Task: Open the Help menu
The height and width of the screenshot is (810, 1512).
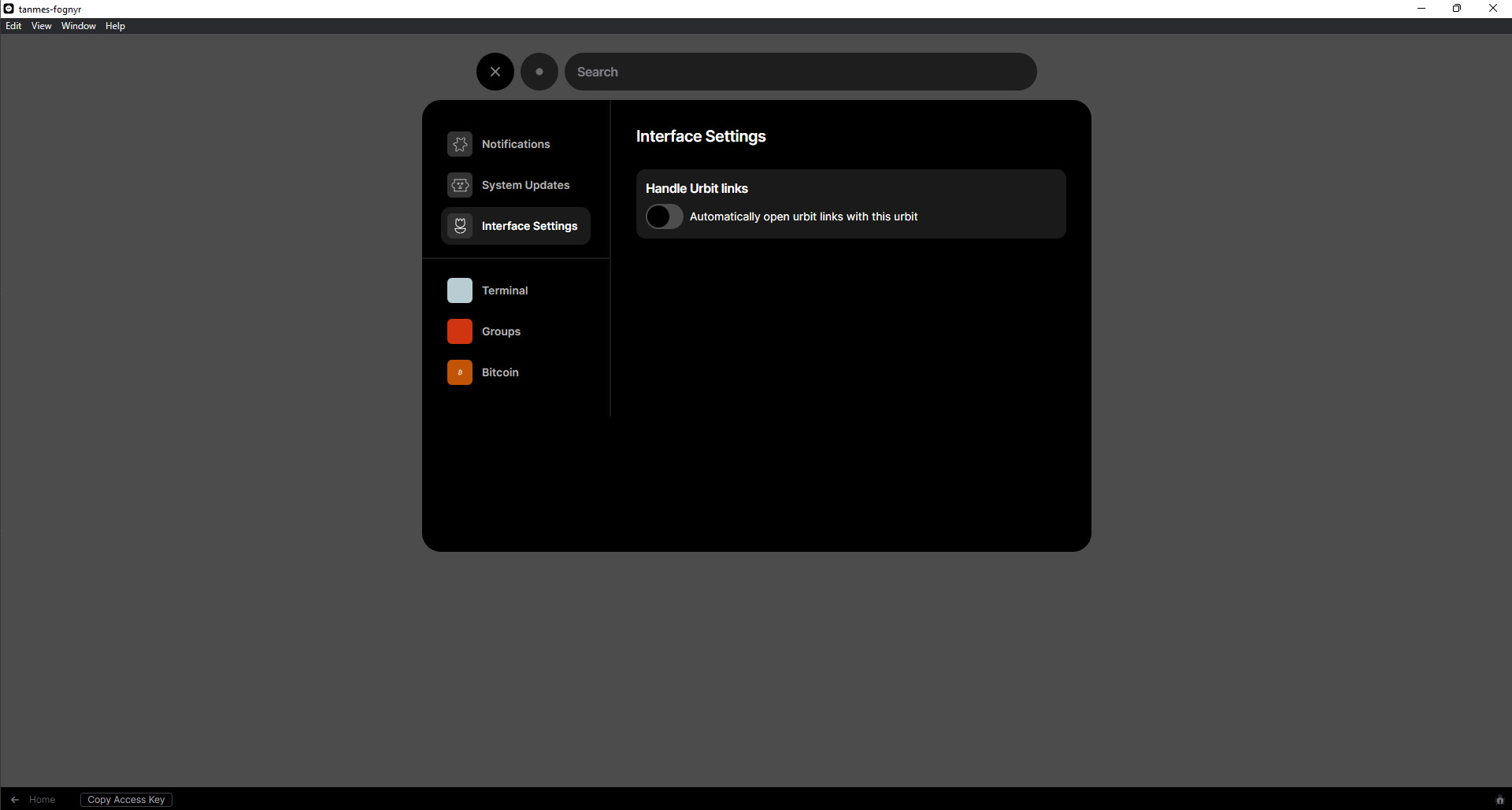Action: coord(115,26)
